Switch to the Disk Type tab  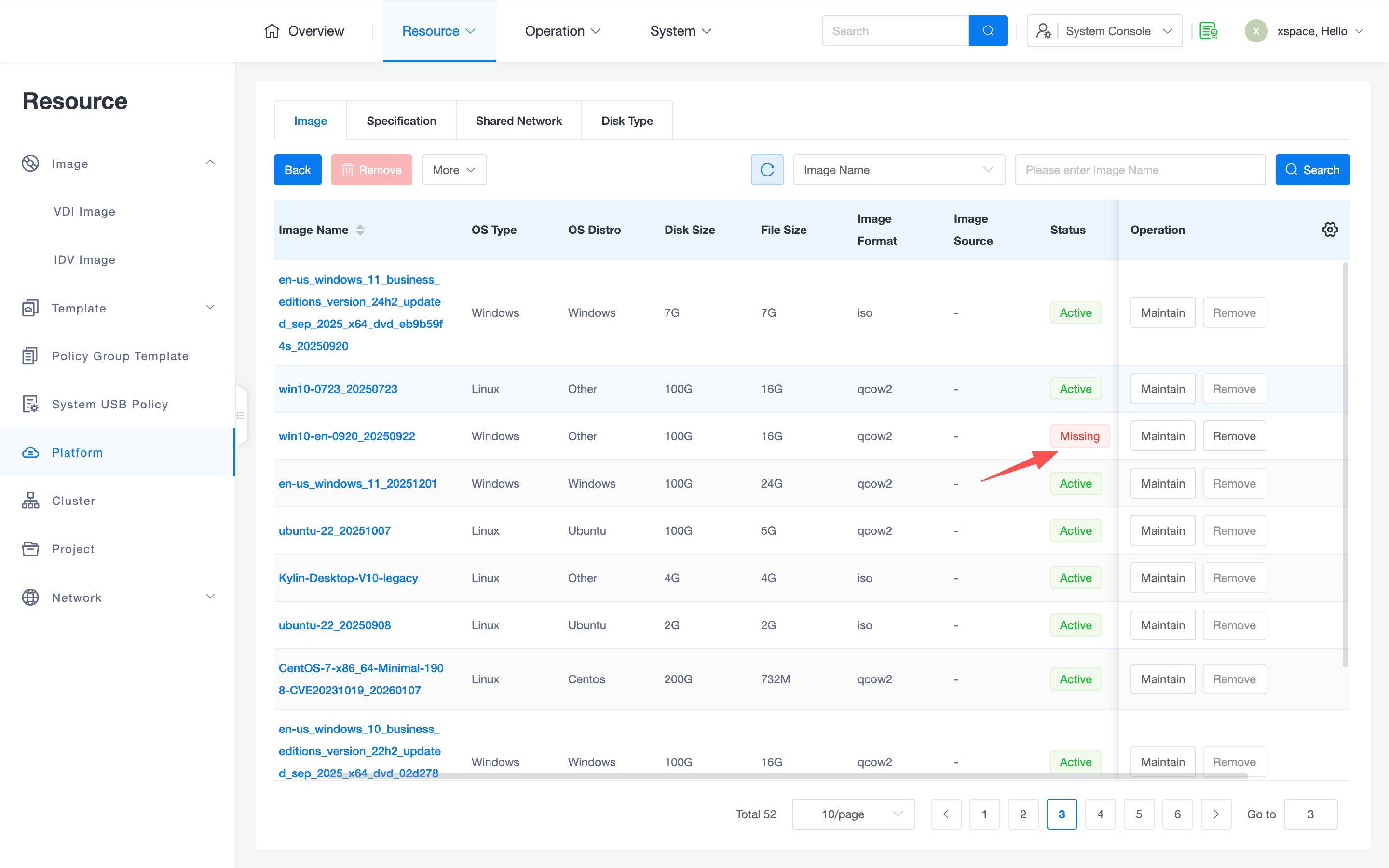[627, 121]
